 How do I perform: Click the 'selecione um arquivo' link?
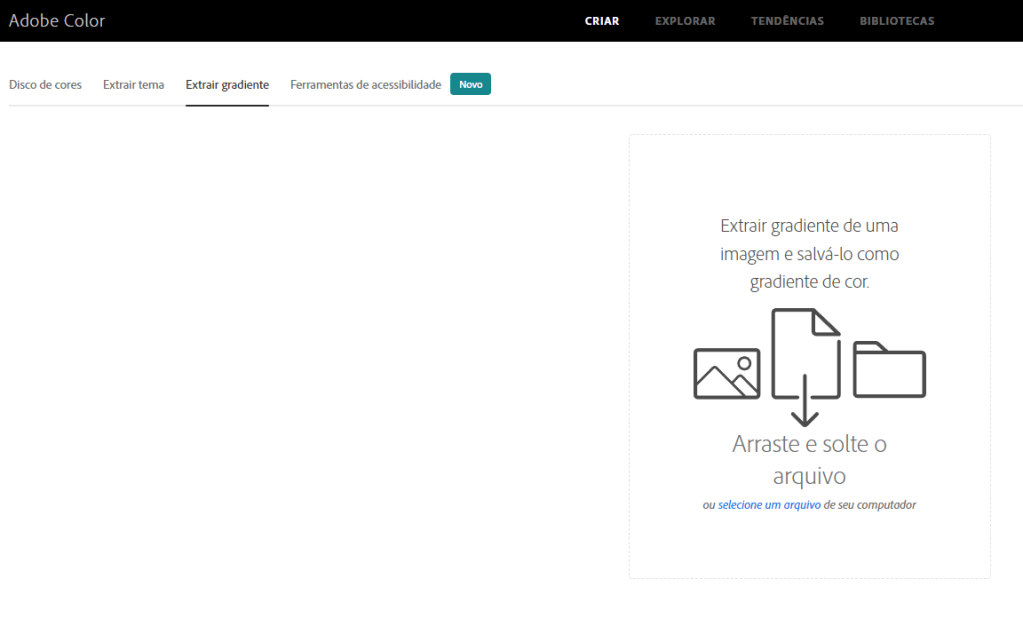click(x=769, y=505)
